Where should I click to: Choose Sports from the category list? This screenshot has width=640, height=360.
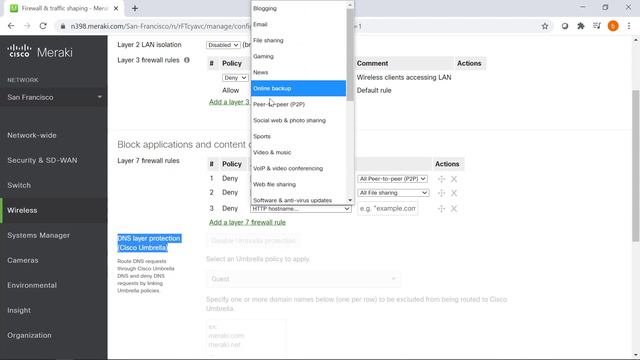(298, 136)
